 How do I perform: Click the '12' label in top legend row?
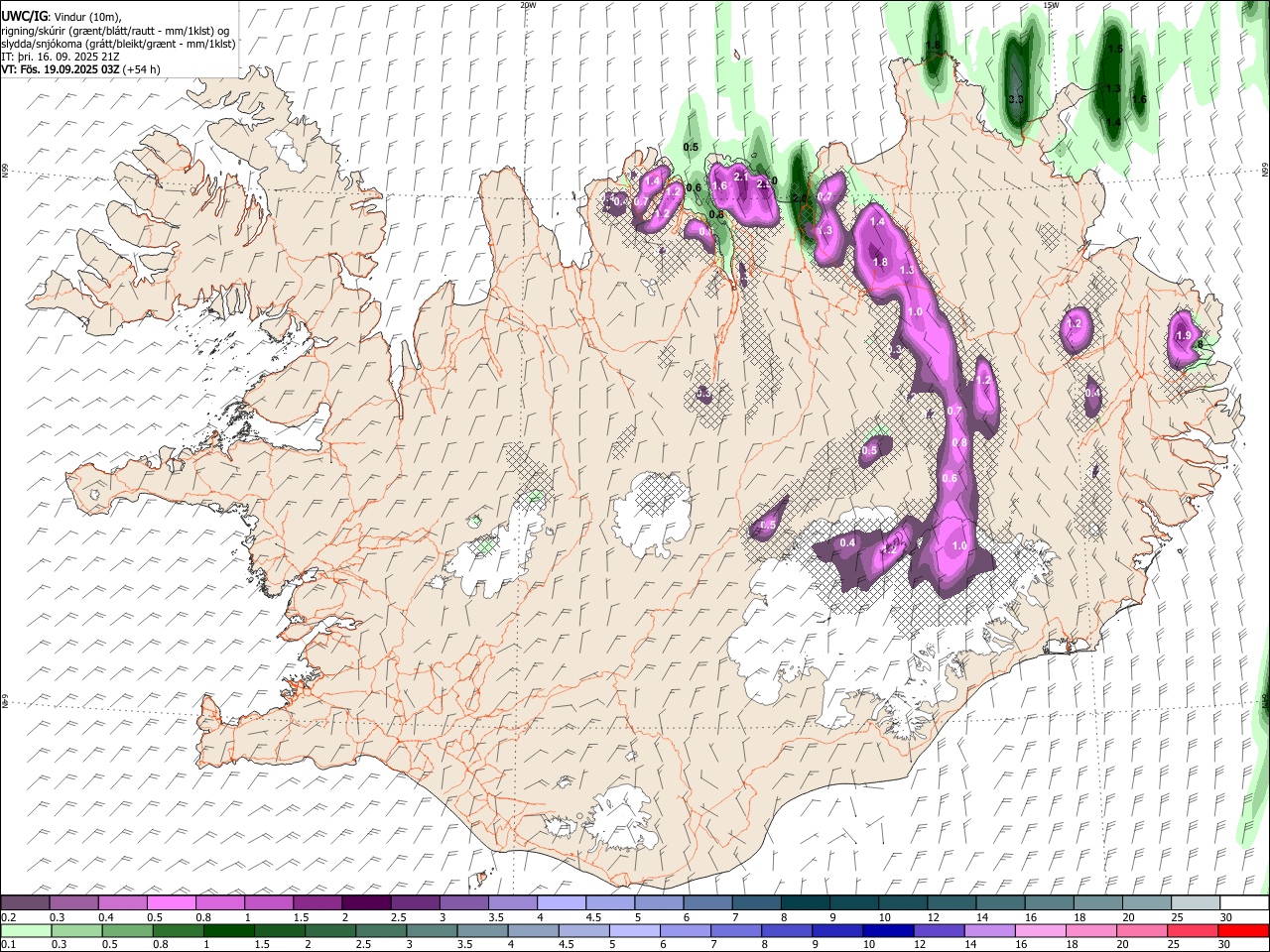[x=933, y=917]
